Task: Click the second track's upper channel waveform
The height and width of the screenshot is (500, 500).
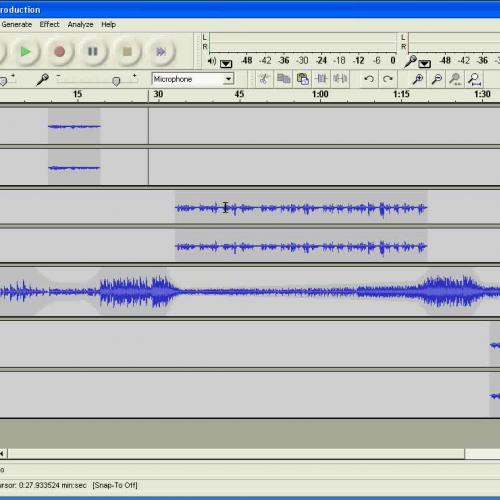Action: point(301,208)
